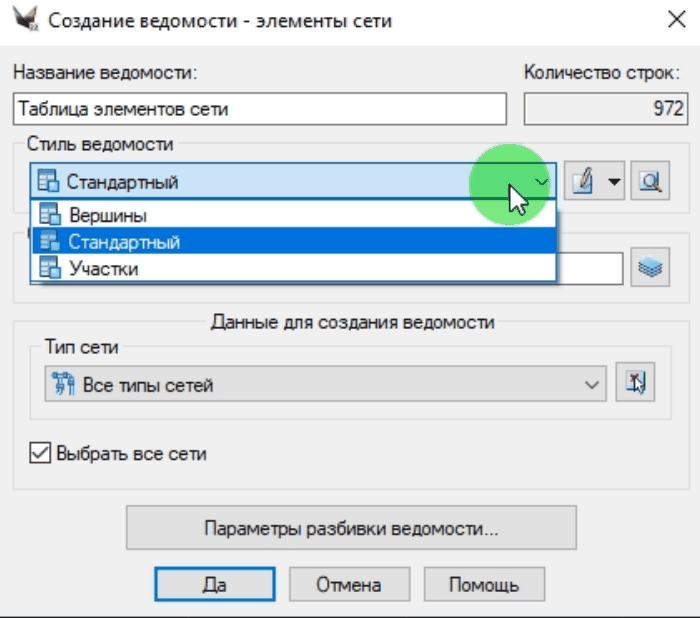The width and height of the screenshot is (700, 618).
Task: Click Параметры разбивки ведомости button
Action: (351, 528)
